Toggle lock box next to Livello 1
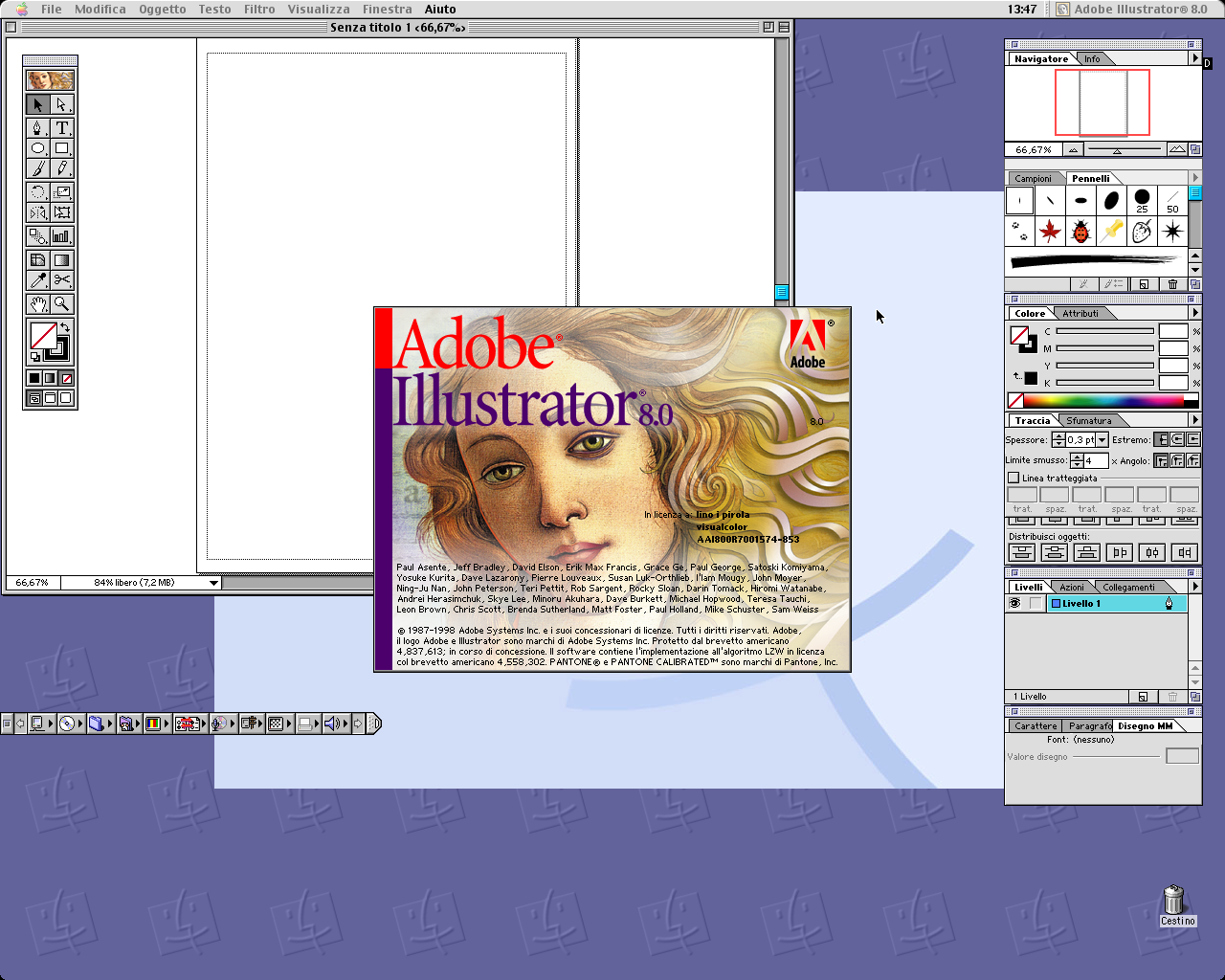 click(x=1036, y=604)
